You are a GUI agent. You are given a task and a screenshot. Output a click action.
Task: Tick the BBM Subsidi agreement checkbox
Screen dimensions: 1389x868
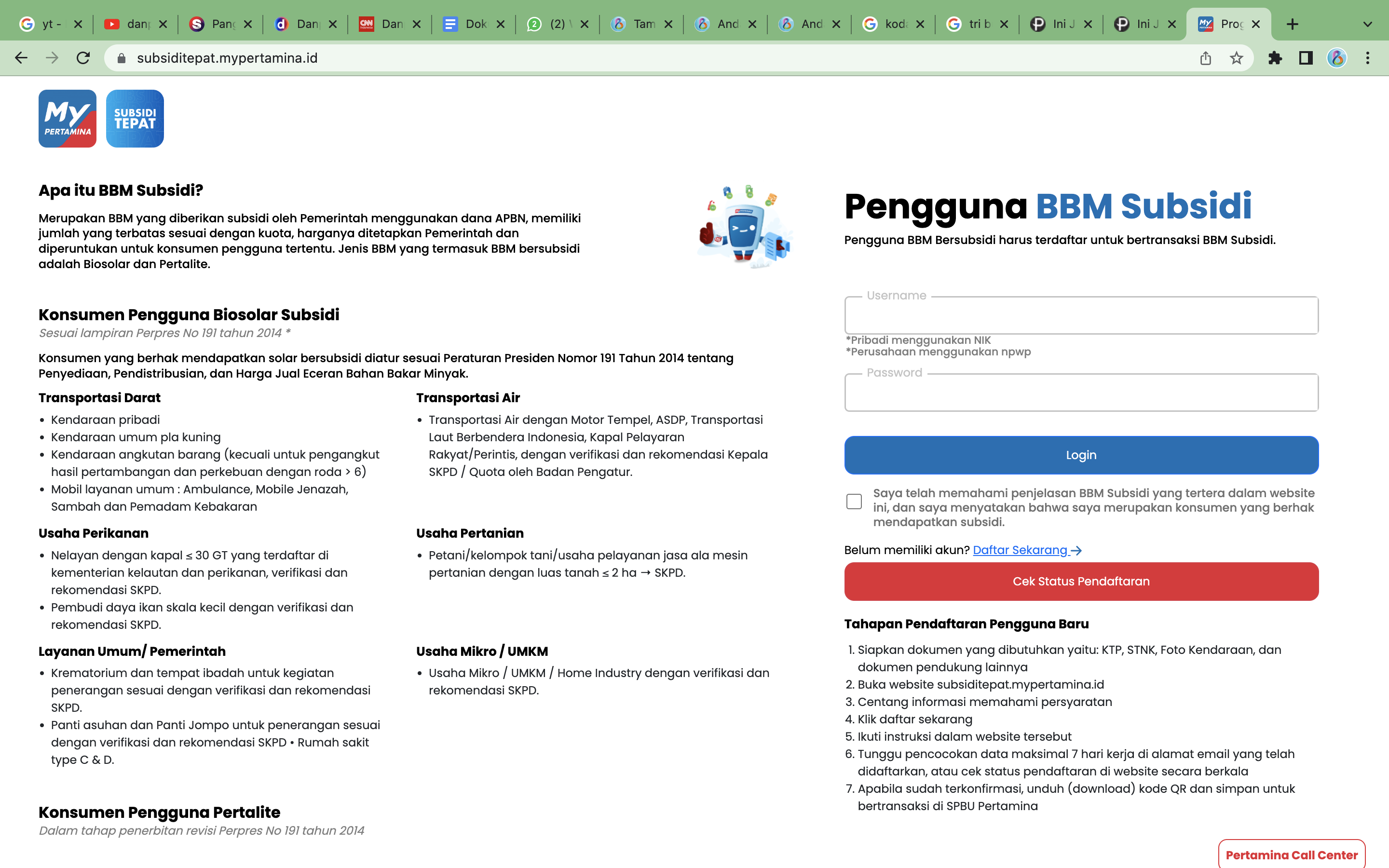click(854, 501)
